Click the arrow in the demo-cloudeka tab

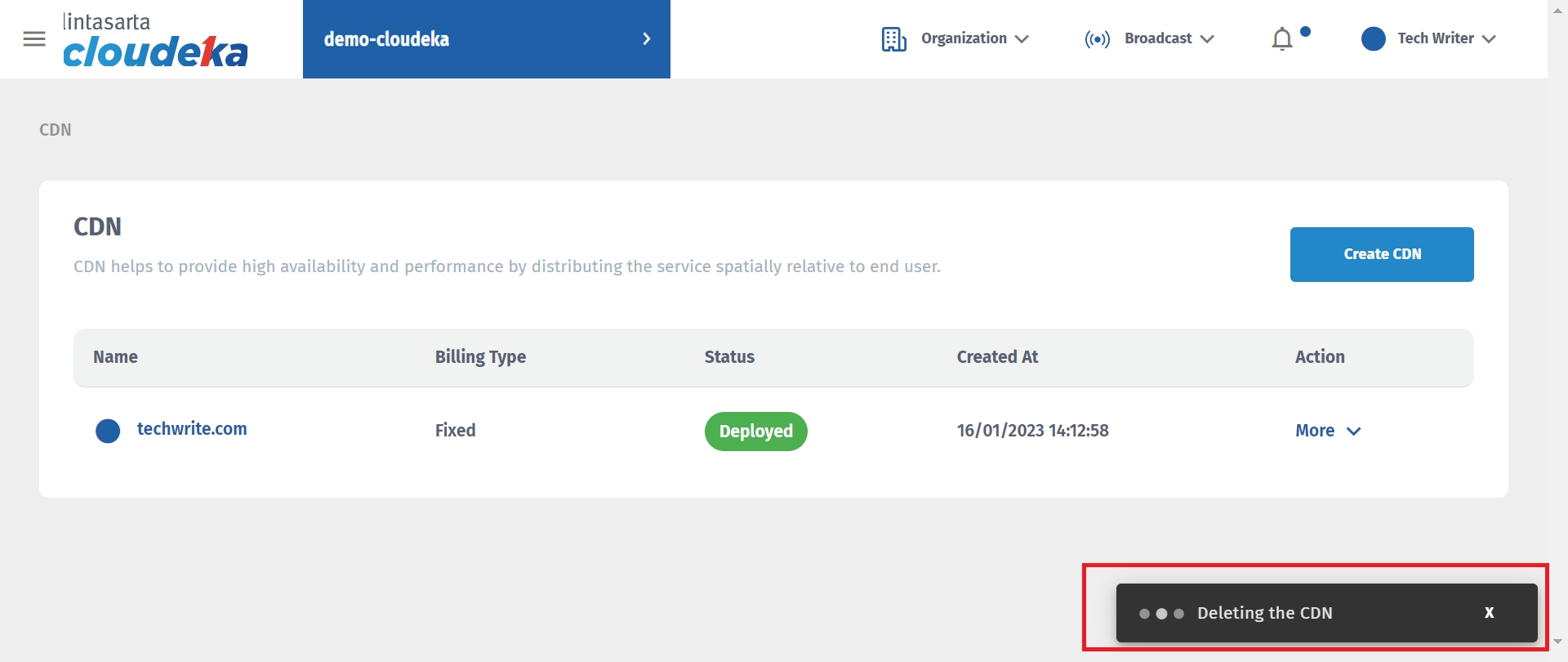pos(647,39)
